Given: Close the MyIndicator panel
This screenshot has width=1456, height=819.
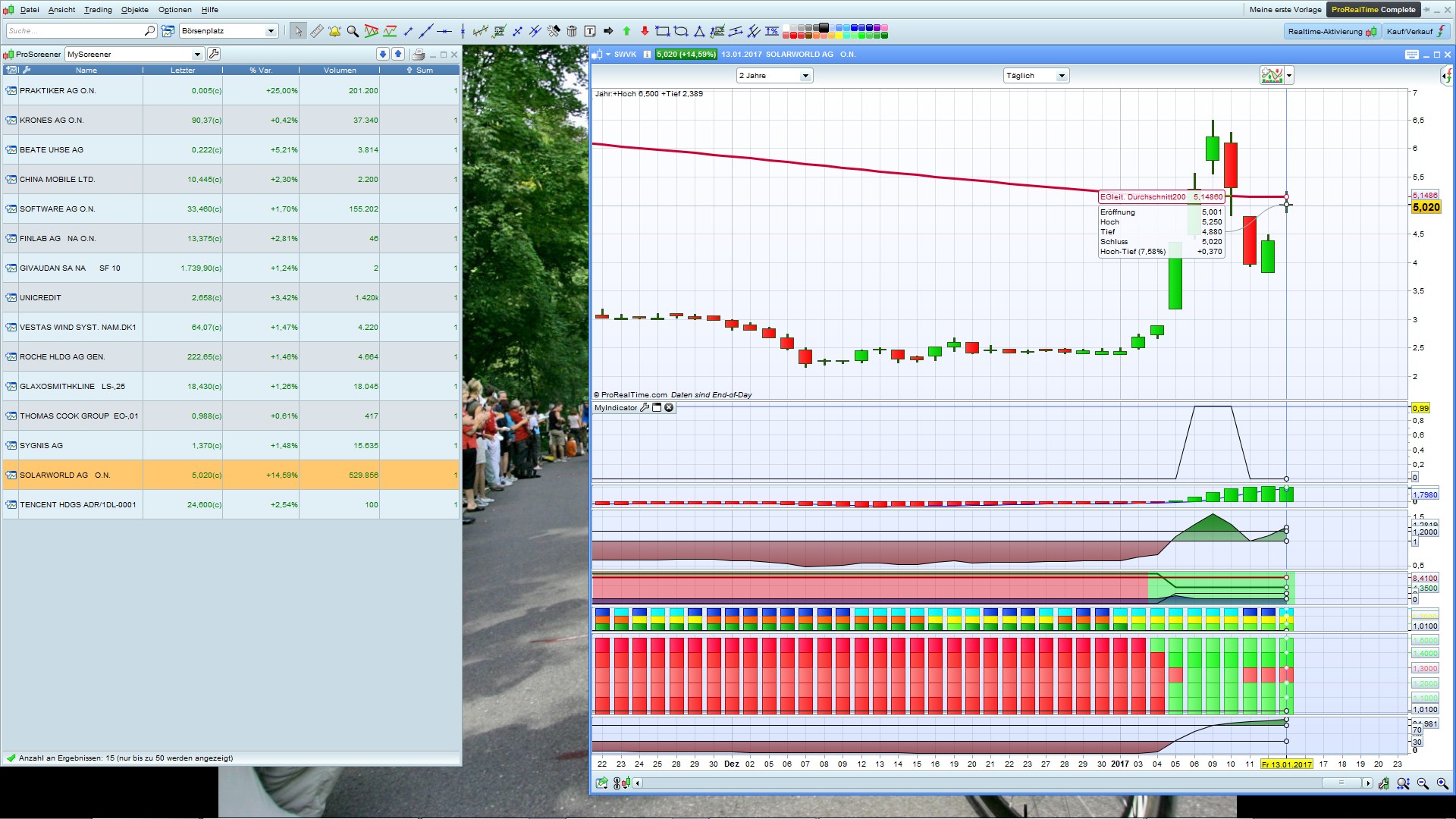Looking at the screenshot, I should [669, 408].
